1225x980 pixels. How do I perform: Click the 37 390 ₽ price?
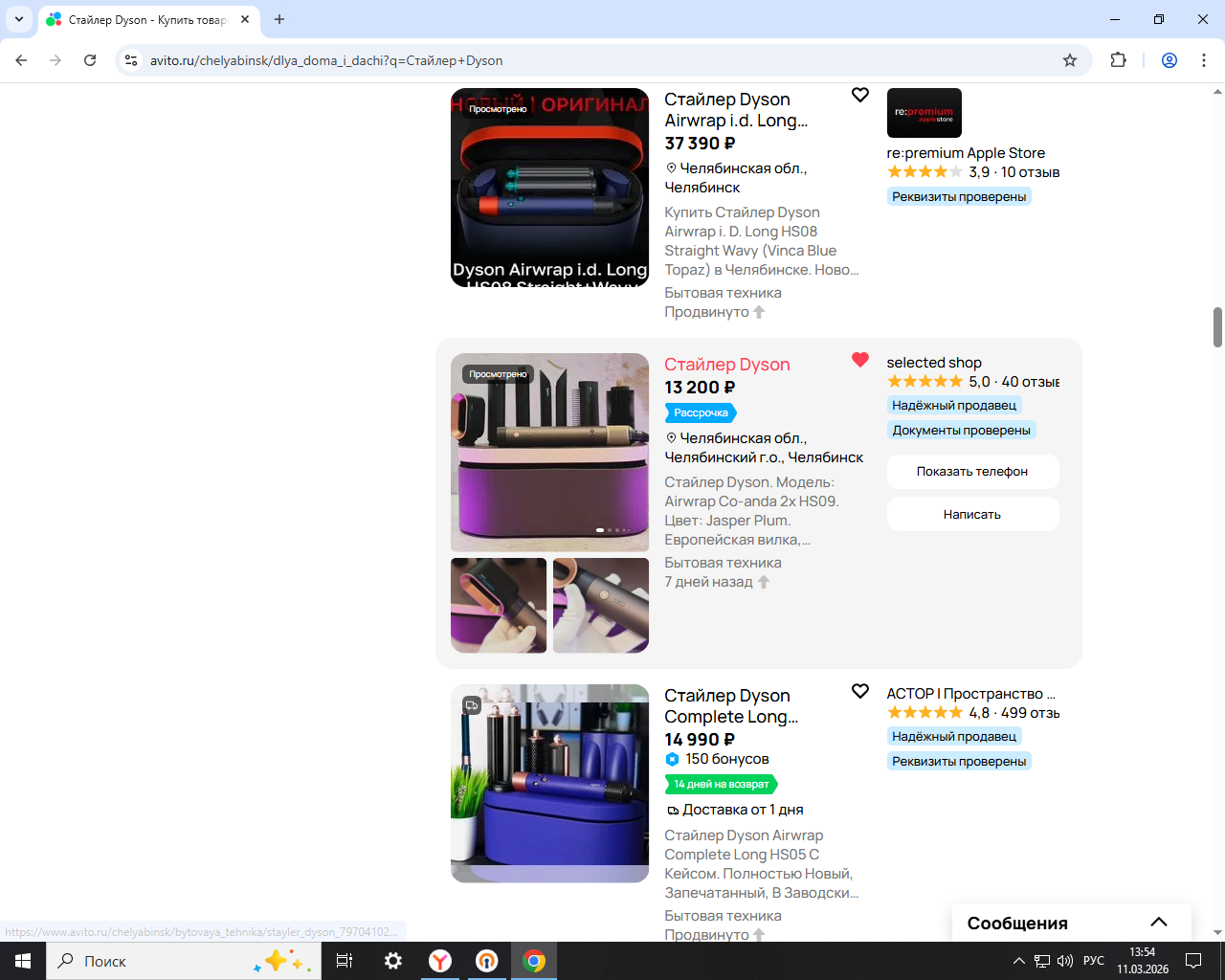pos(701,144)
